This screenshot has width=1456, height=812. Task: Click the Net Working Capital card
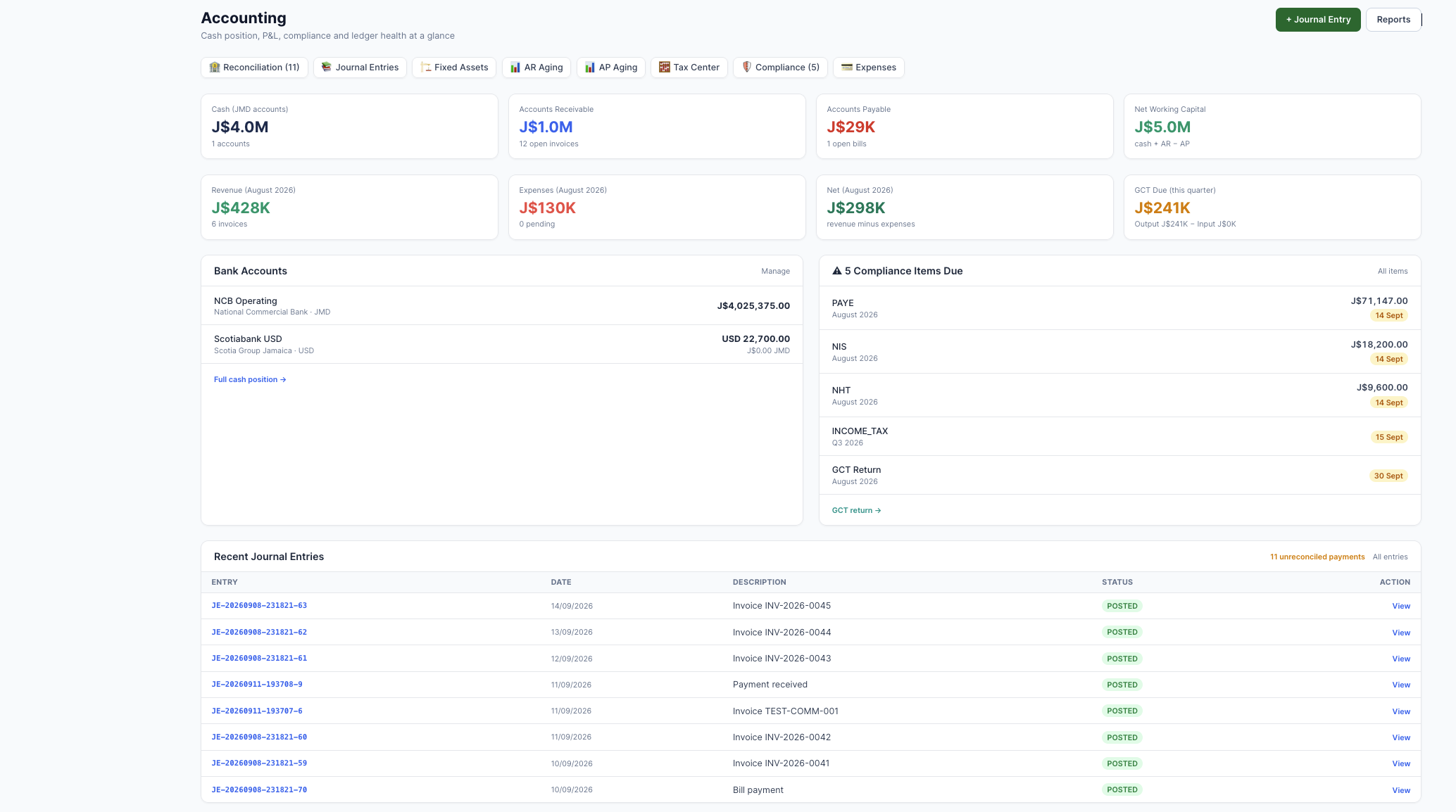coord(1272,127)
